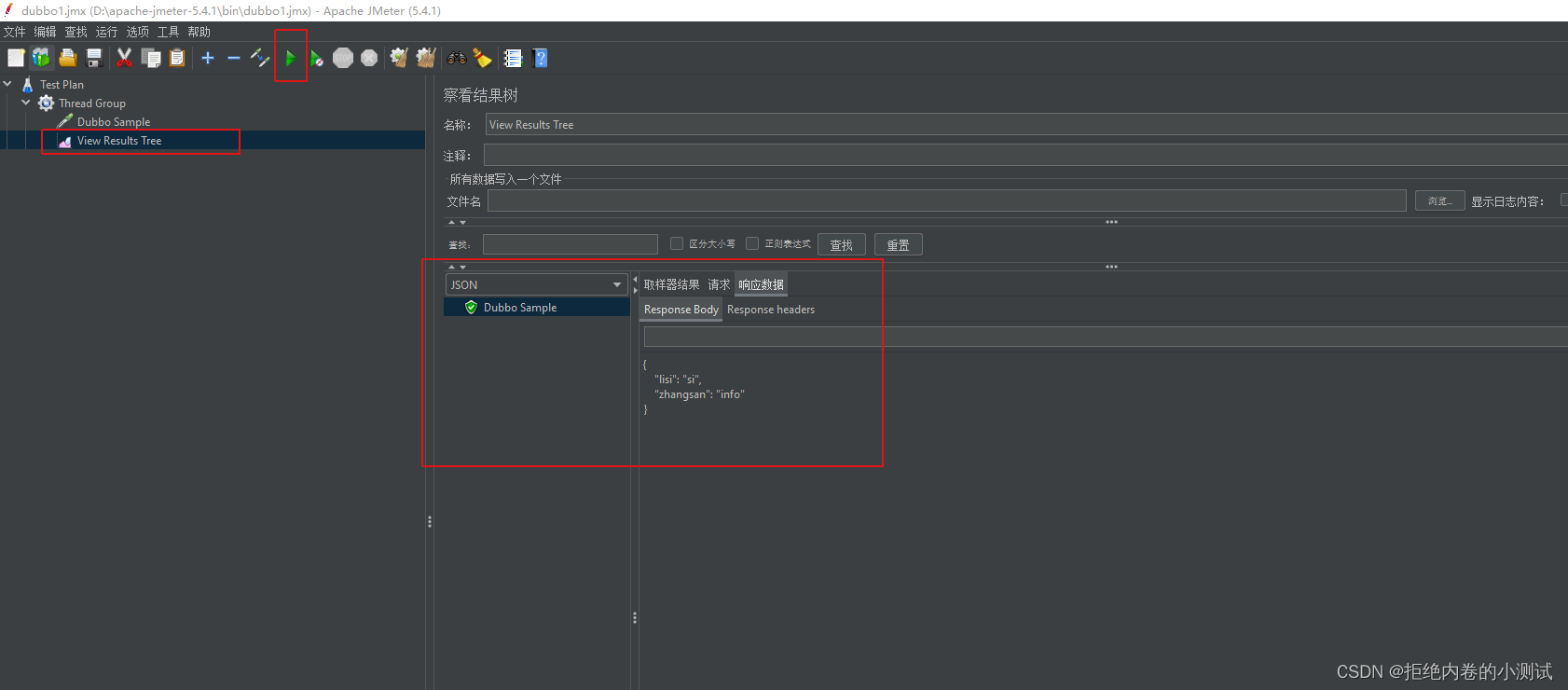
Task: Save the test plan with floppy icon
Action: point(94,58)
